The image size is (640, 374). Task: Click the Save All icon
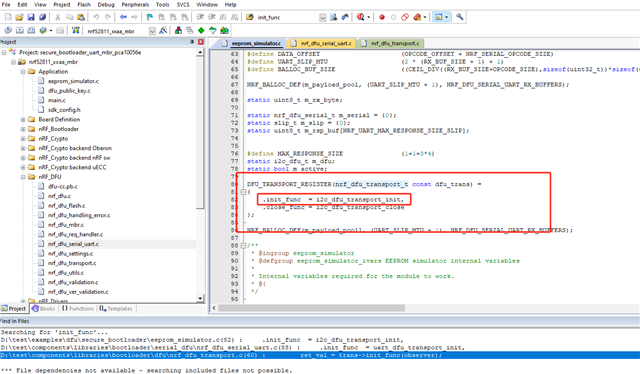pyautogui.click(x=42, y=17)
